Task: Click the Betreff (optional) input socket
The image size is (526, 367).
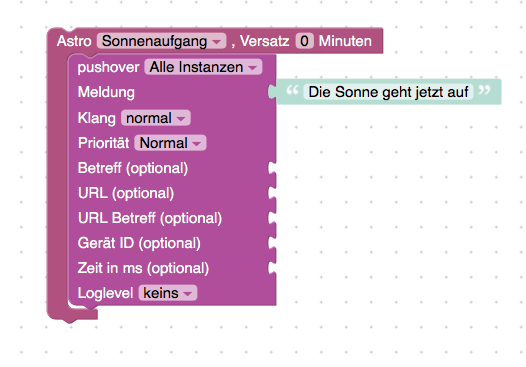Action: click(x=272, y=168)
